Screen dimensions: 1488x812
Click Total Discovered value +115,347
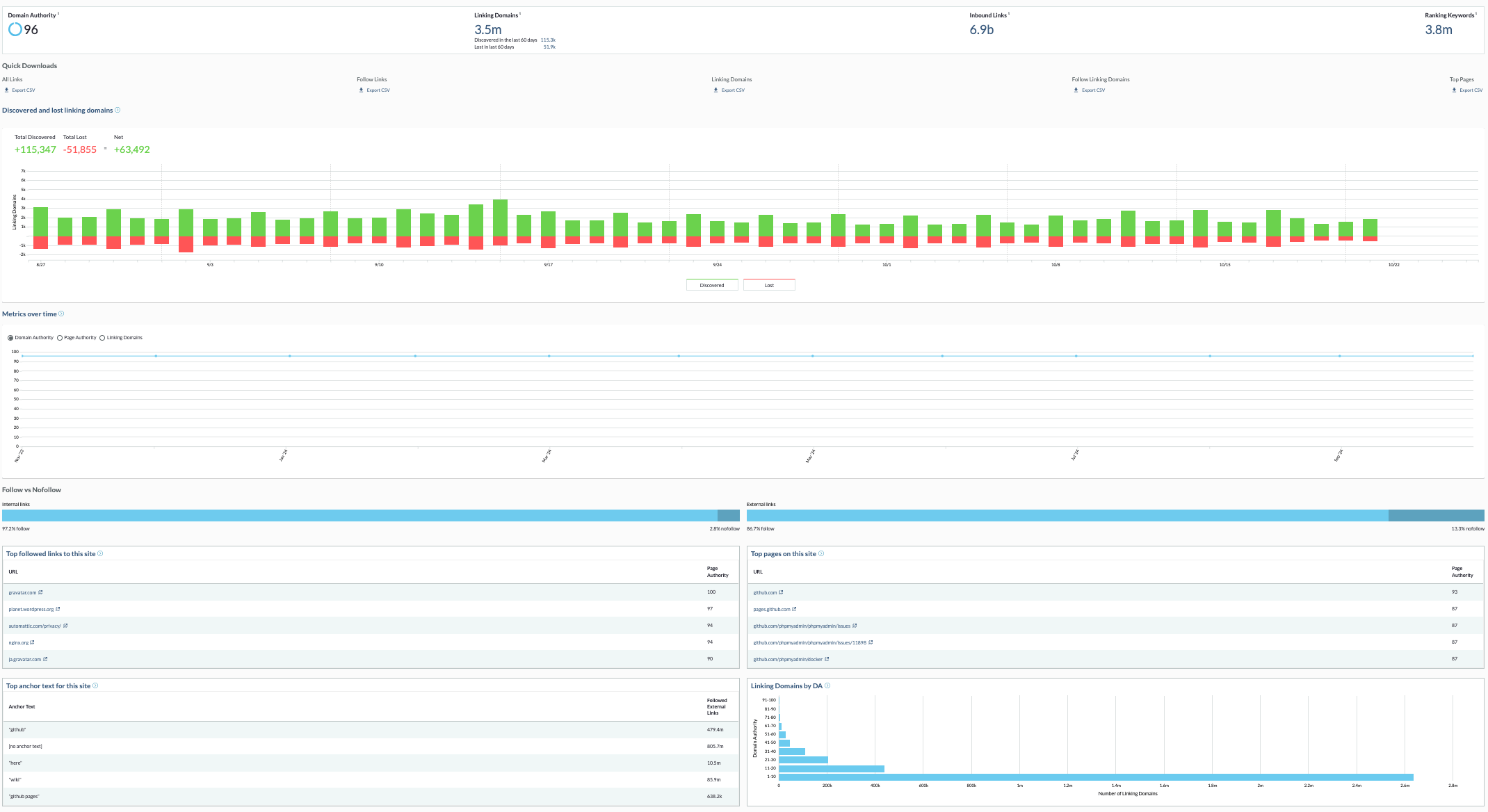click(x=35, y=149)
